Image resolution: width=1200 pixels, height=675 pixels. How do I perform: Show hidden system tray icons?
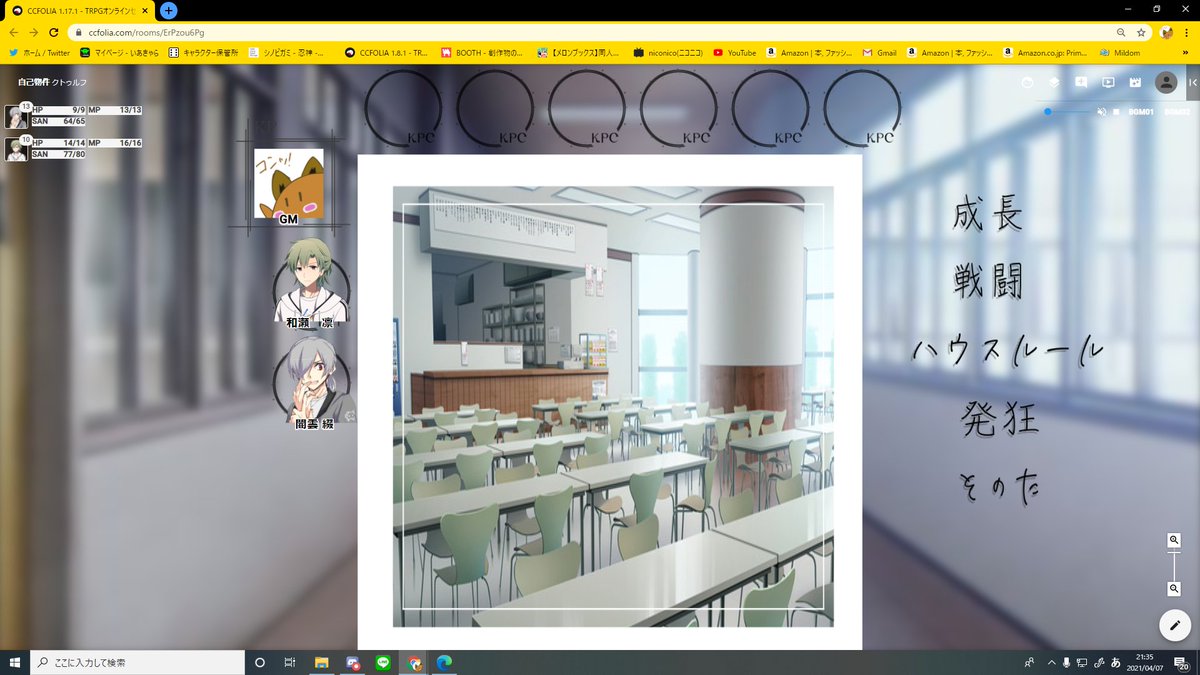(x=1050, y=662)
